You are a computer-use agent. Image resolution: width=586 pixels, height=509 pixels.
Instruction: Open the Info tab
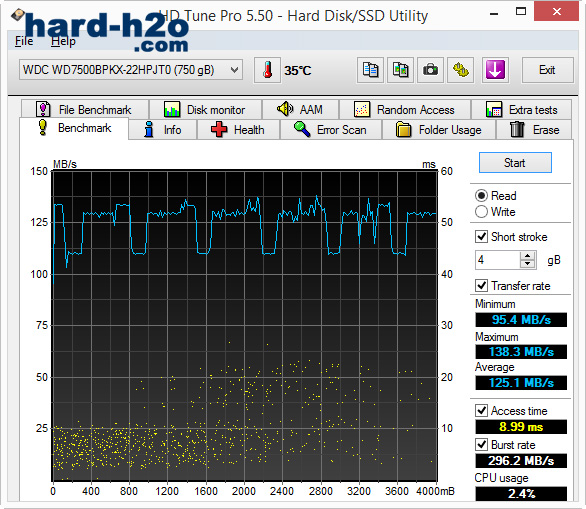pyautogui.click(x=163, y=130)
